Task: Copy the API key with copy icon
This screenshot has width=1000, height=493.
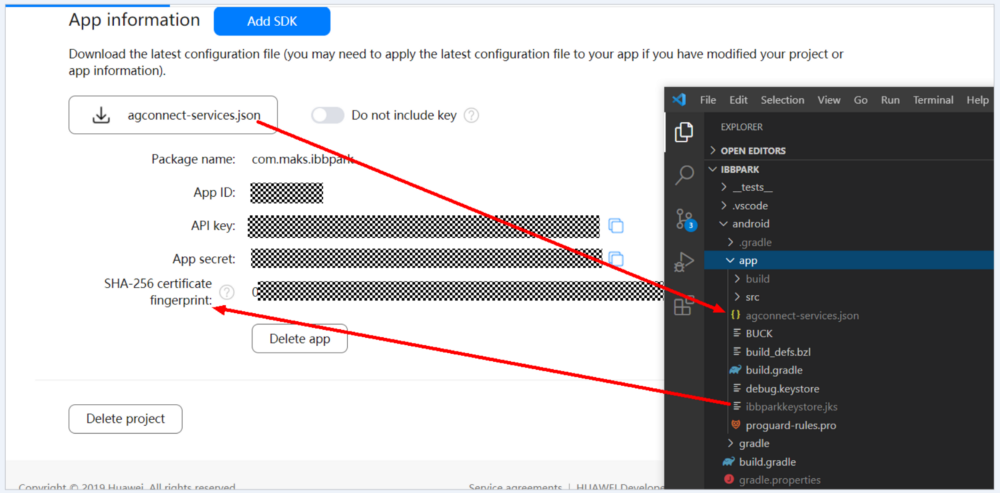Action: pos(615,226)
